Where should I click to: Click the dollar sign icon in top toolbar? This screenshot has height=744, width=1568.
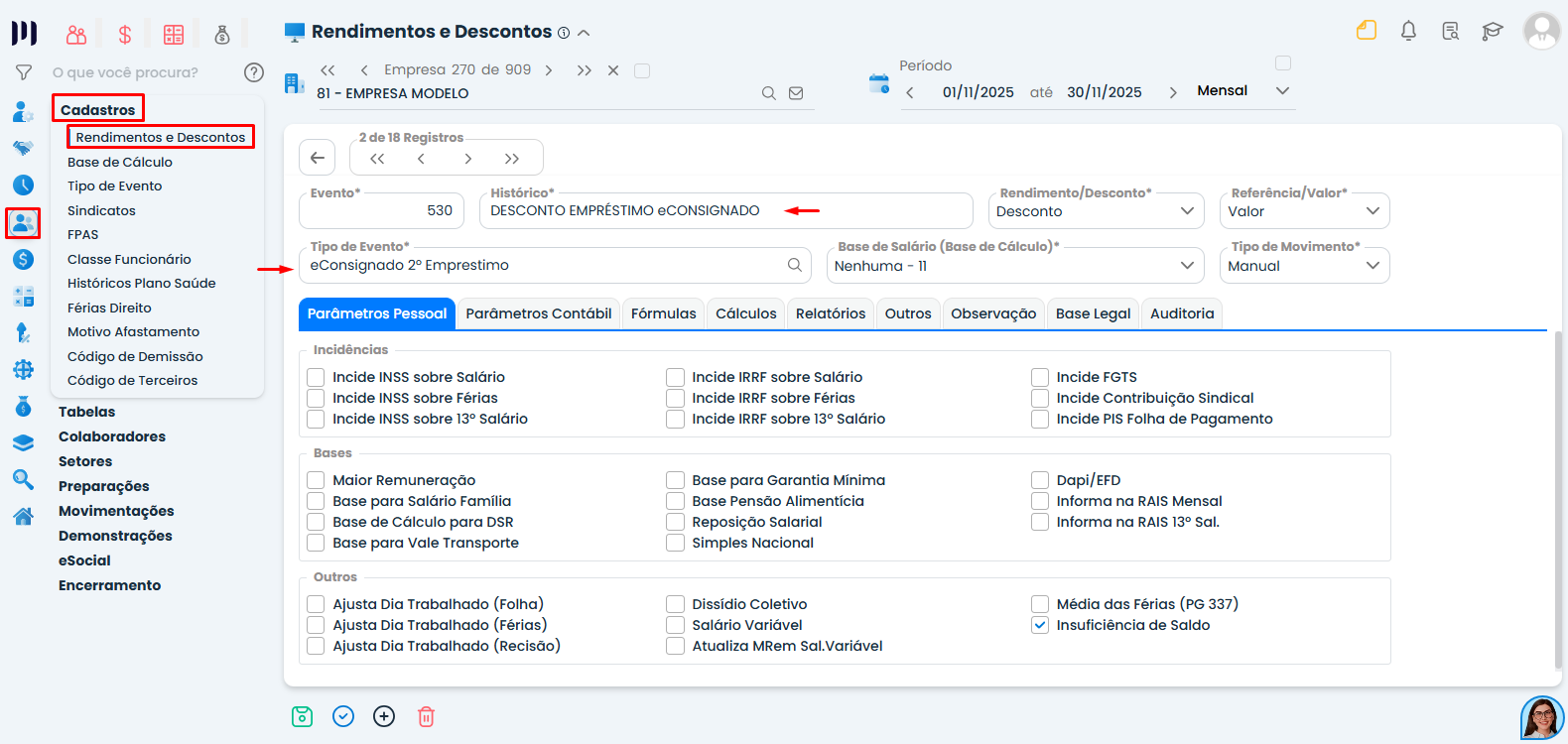[125, 35]
